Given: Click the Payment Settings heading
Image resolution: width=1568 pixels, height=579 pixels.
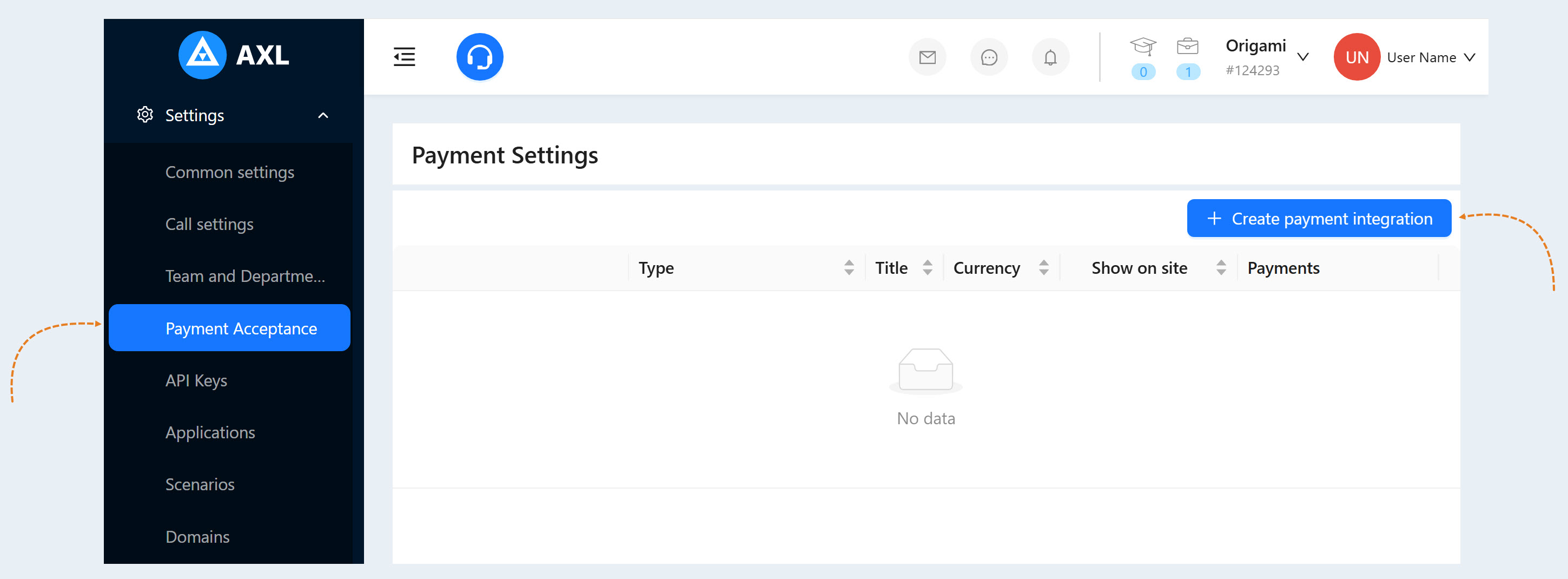Looking at the screenshot, I should tap(505, 155).
